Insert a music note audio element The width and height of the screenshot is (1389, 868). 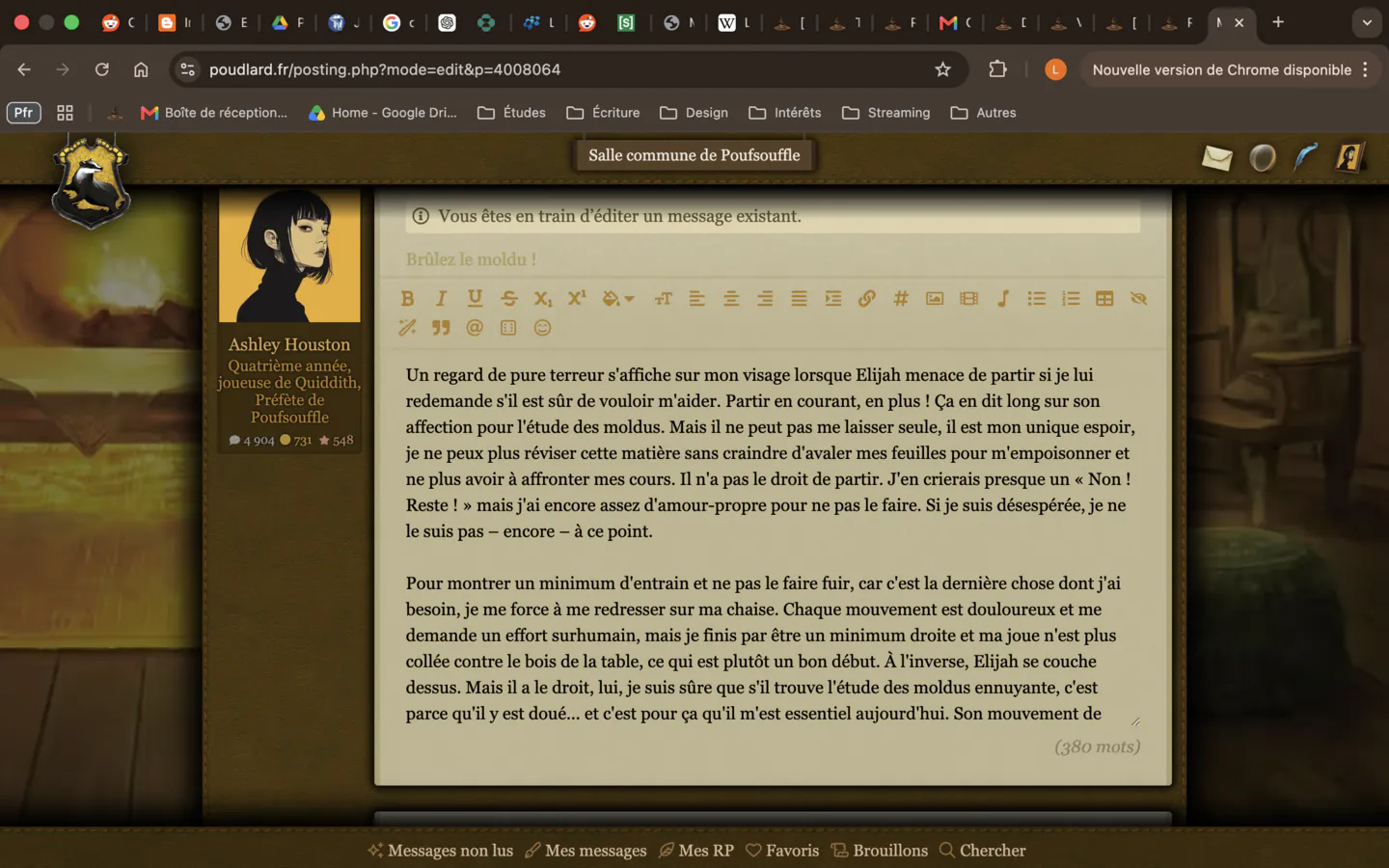click(x=1003, y=299)
